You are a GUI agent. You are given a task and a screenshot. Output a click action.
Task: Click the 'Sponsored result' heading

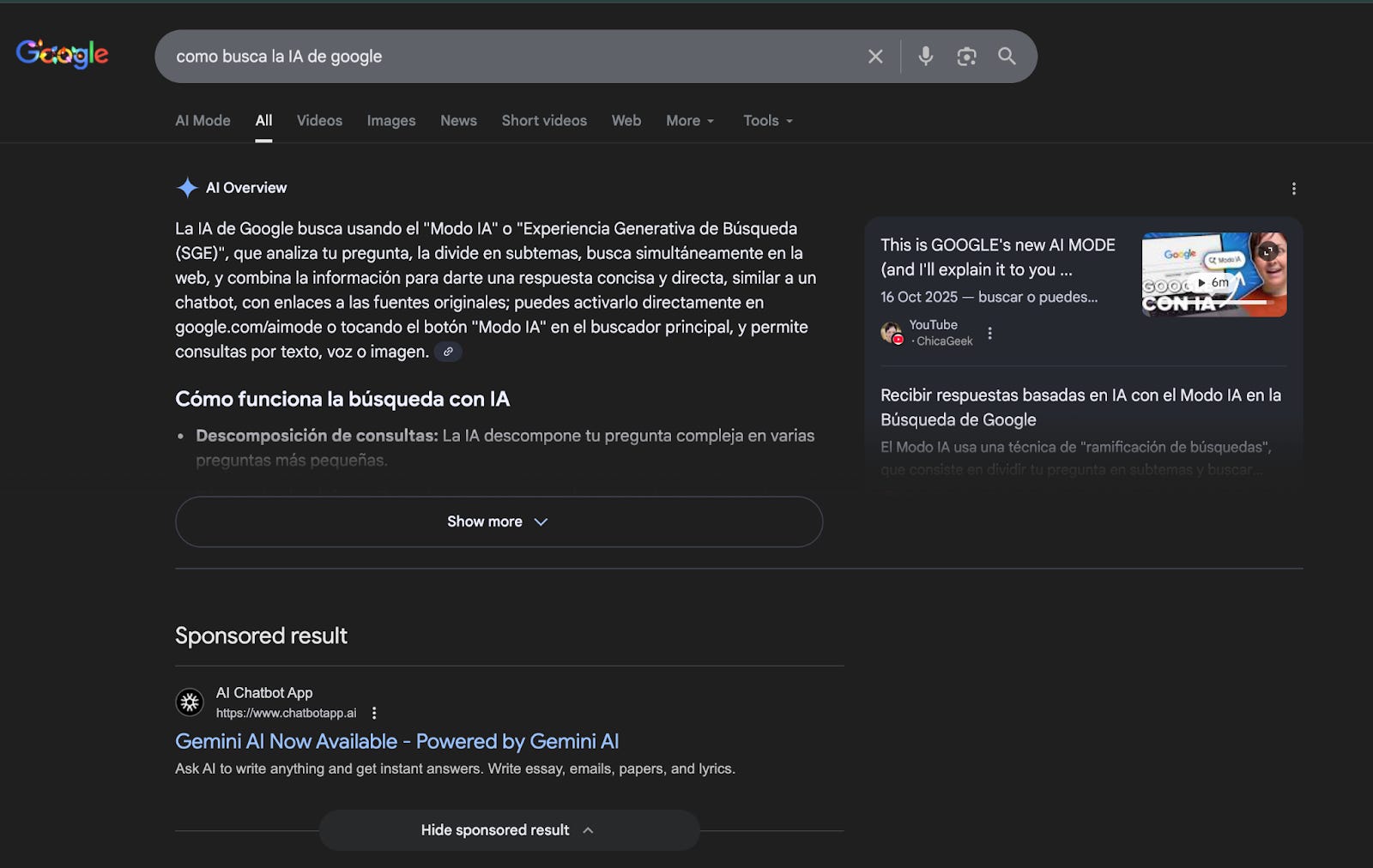[261, 636]
